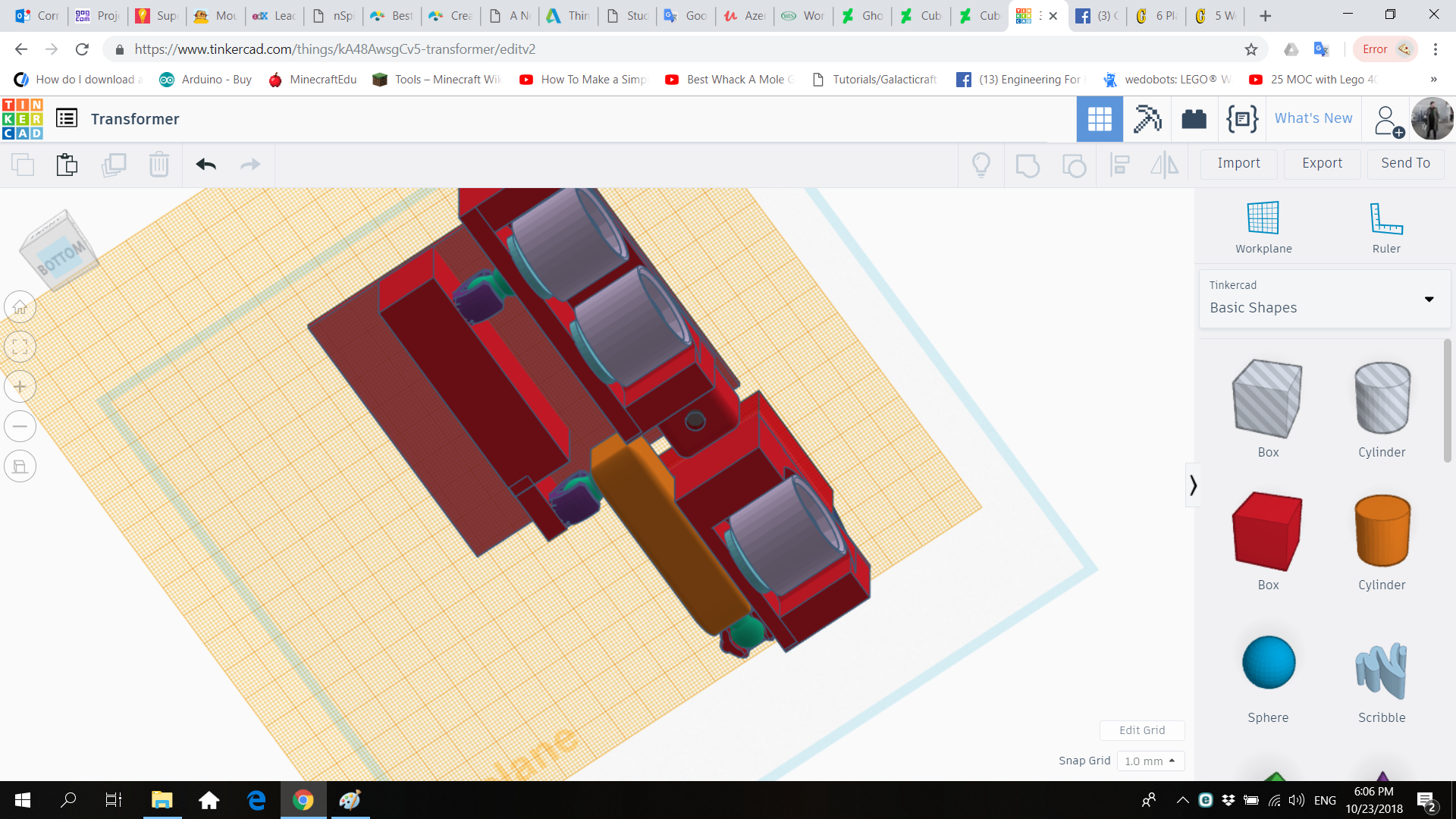Open the Align tool
Screen dimensions: 1456x819
(x=1119, y=165)
